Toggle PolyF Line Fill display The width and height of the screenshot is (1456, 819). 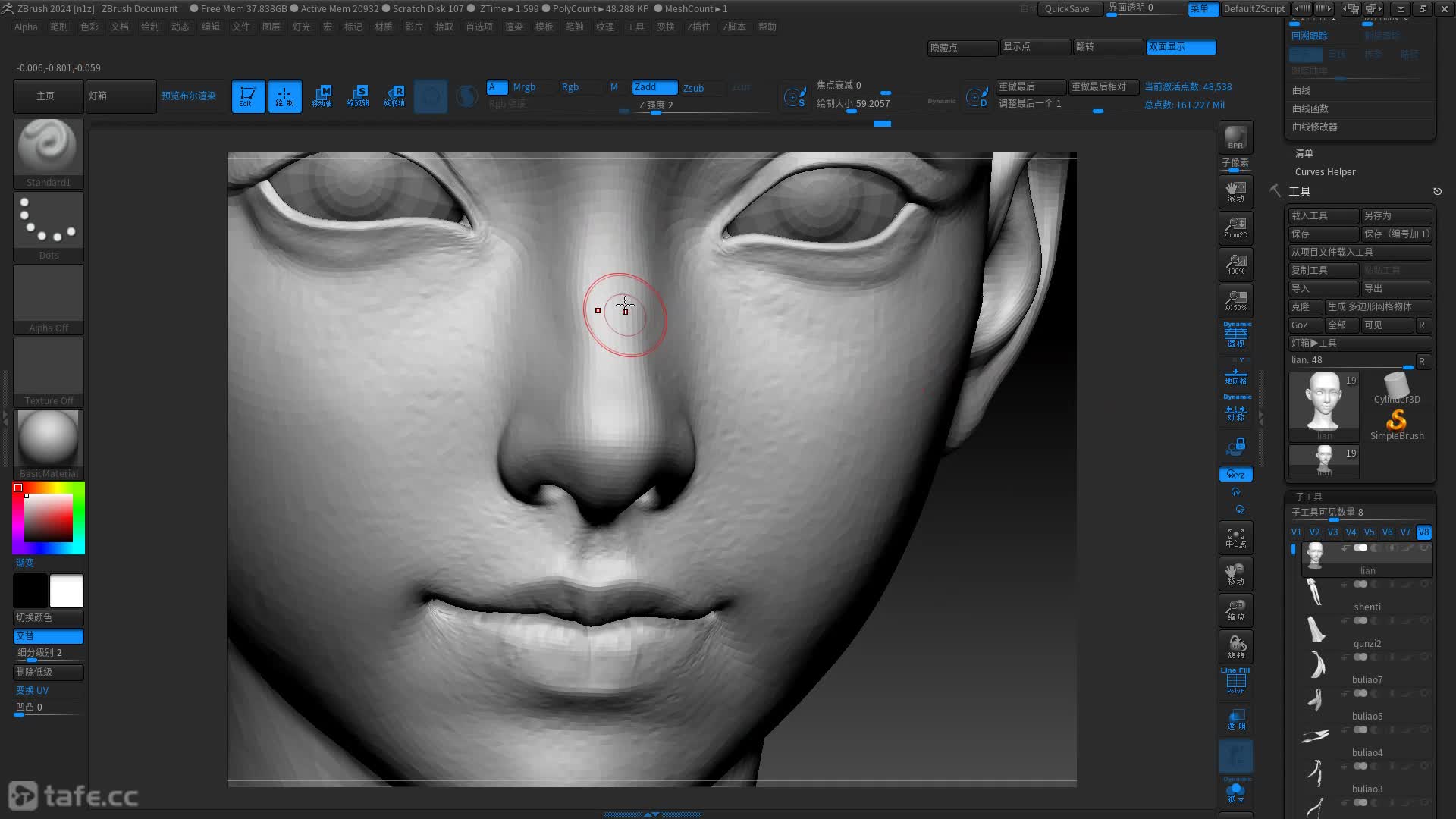tap(1235, 681)
